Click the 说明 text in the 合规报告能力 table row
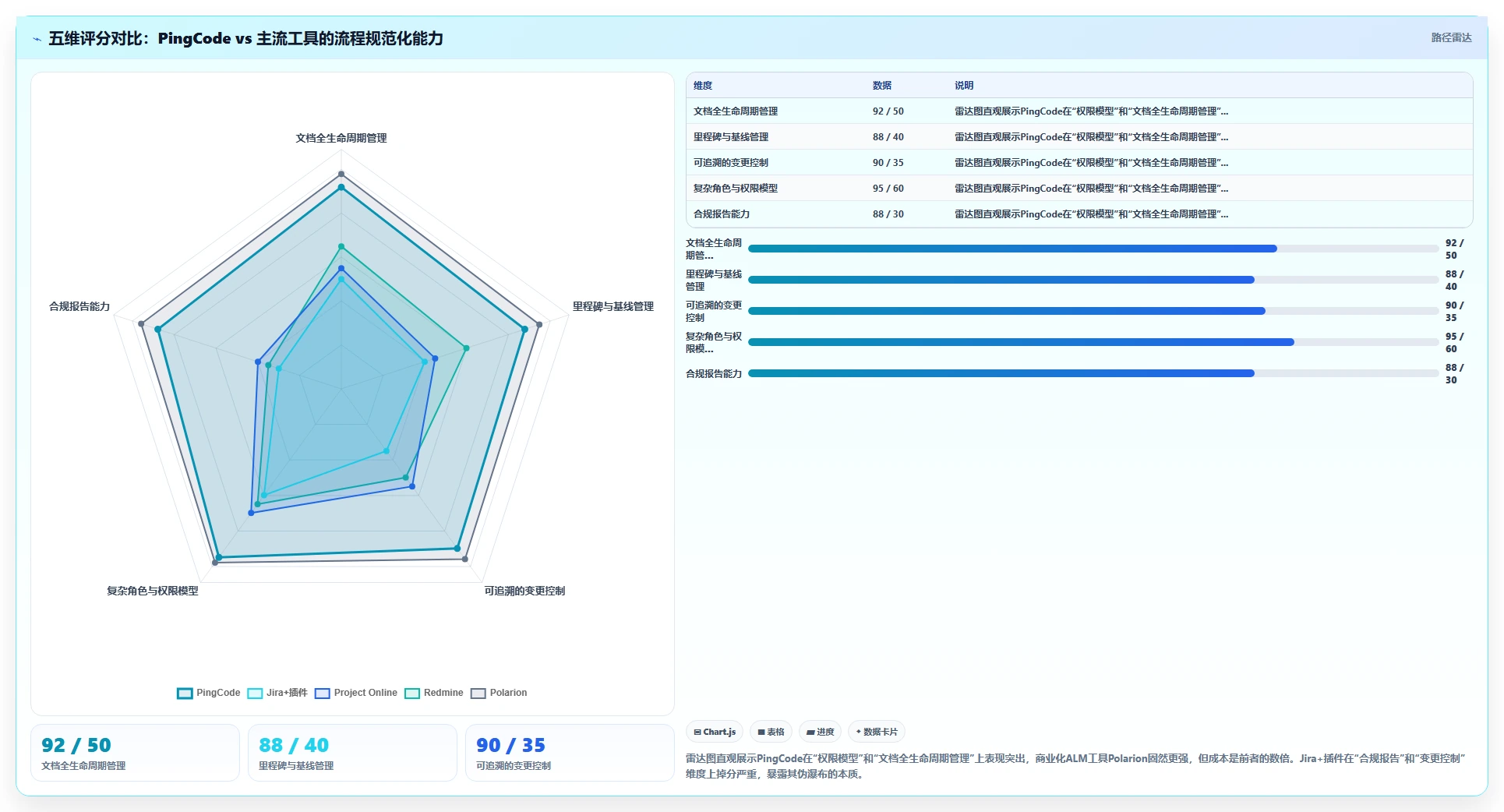 [1091, 214]
